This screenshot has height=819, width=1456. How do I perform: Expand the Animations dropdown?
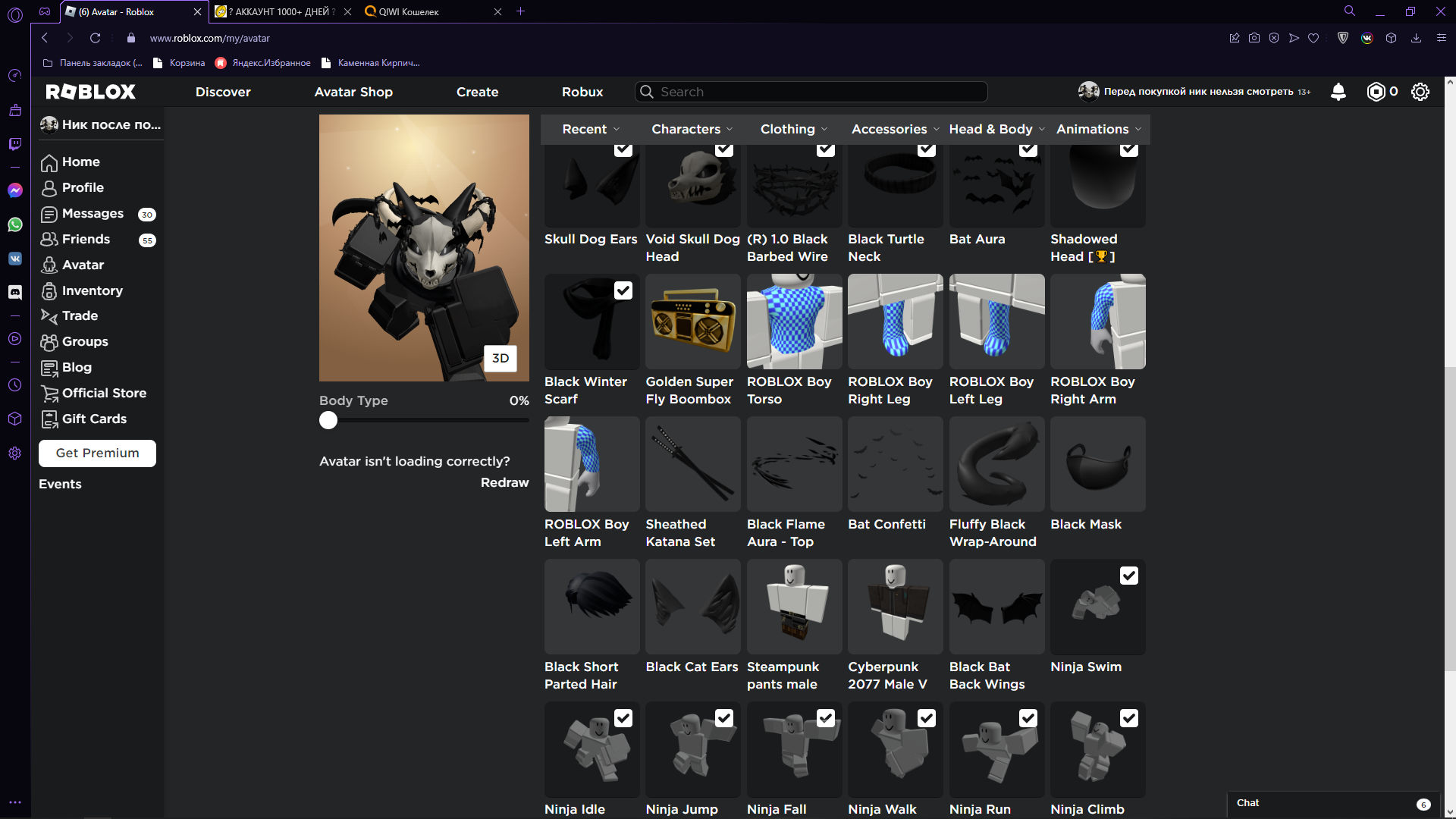coord(1099,129)
